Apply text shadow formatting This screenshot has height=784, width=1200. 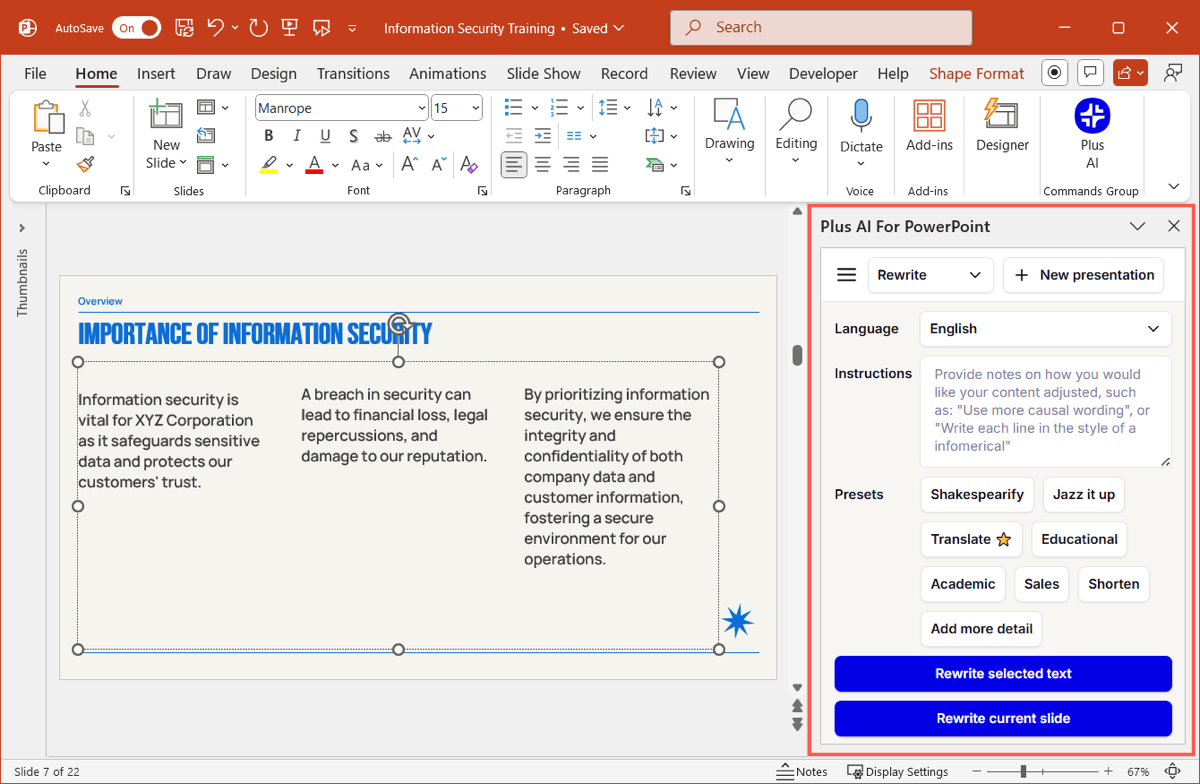(x=354, y=136)
